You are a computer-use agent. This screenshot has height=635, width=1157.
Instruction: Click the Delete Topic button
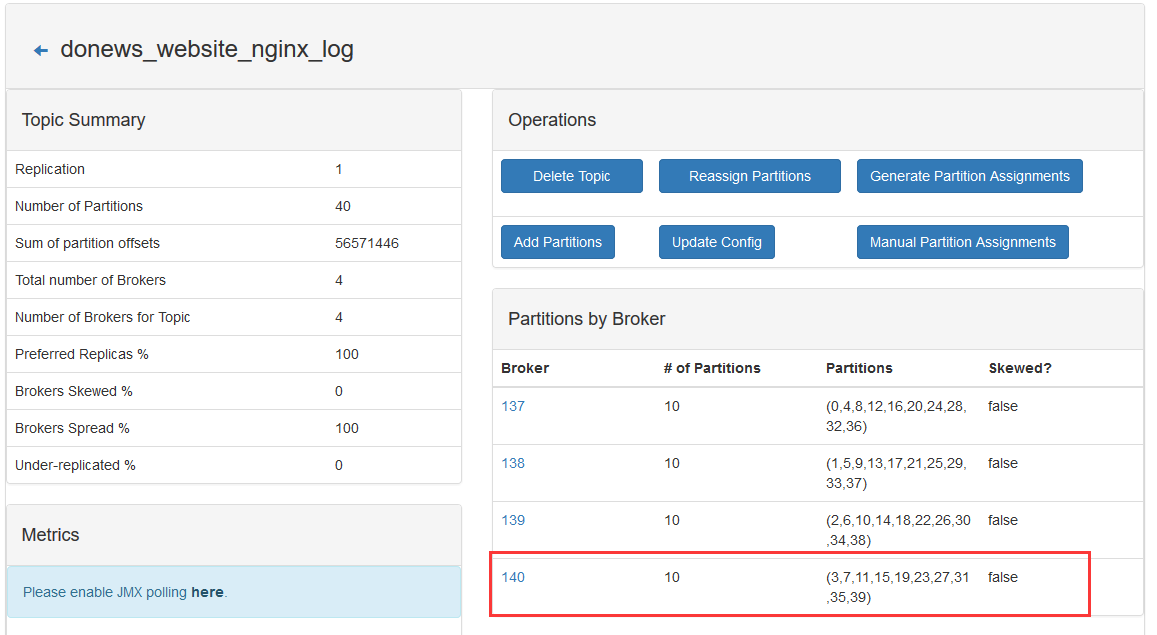click(571, 176)
